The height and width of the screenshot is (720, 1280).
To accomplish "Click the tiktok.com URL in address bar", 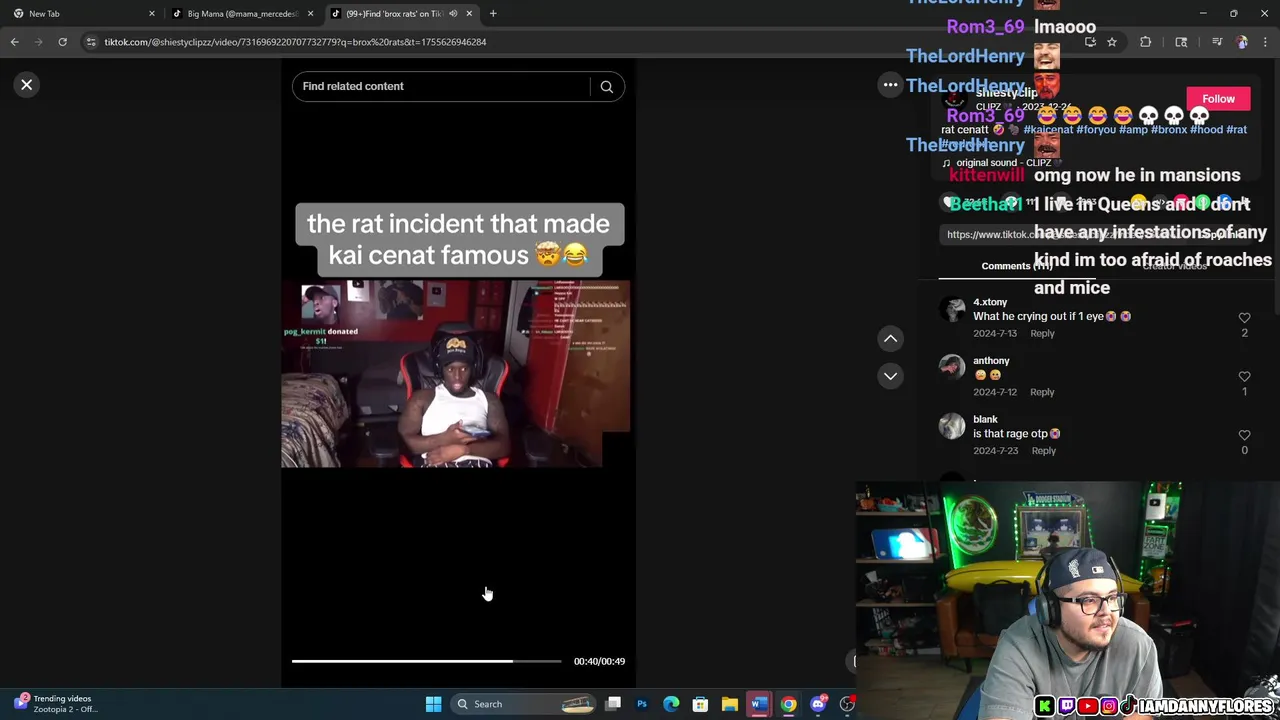I will tap(295, 42).
